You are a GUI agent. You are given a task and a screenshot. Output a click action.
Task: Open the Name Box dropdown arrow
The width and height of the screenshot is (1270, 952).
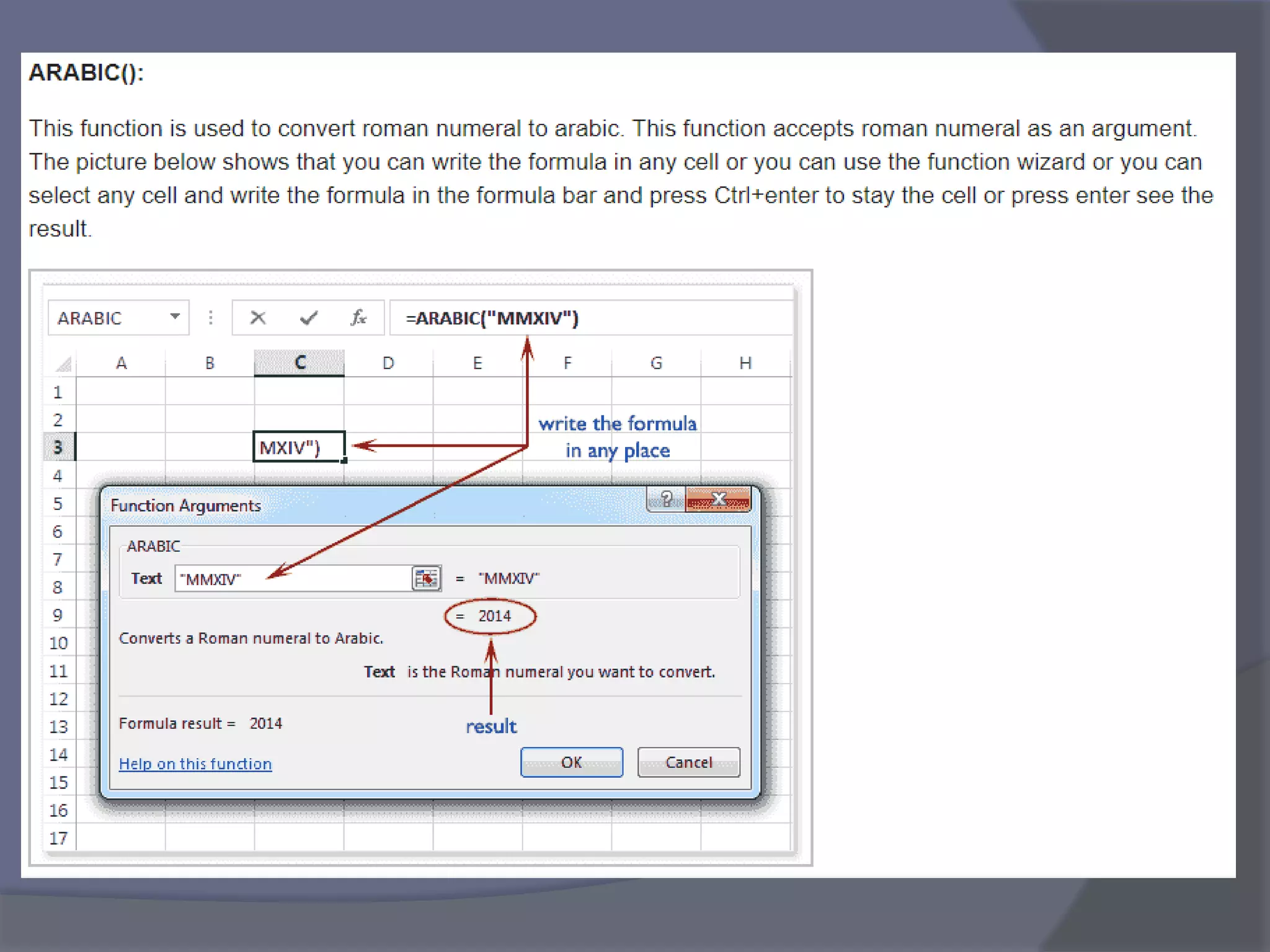tap(175, 317)
